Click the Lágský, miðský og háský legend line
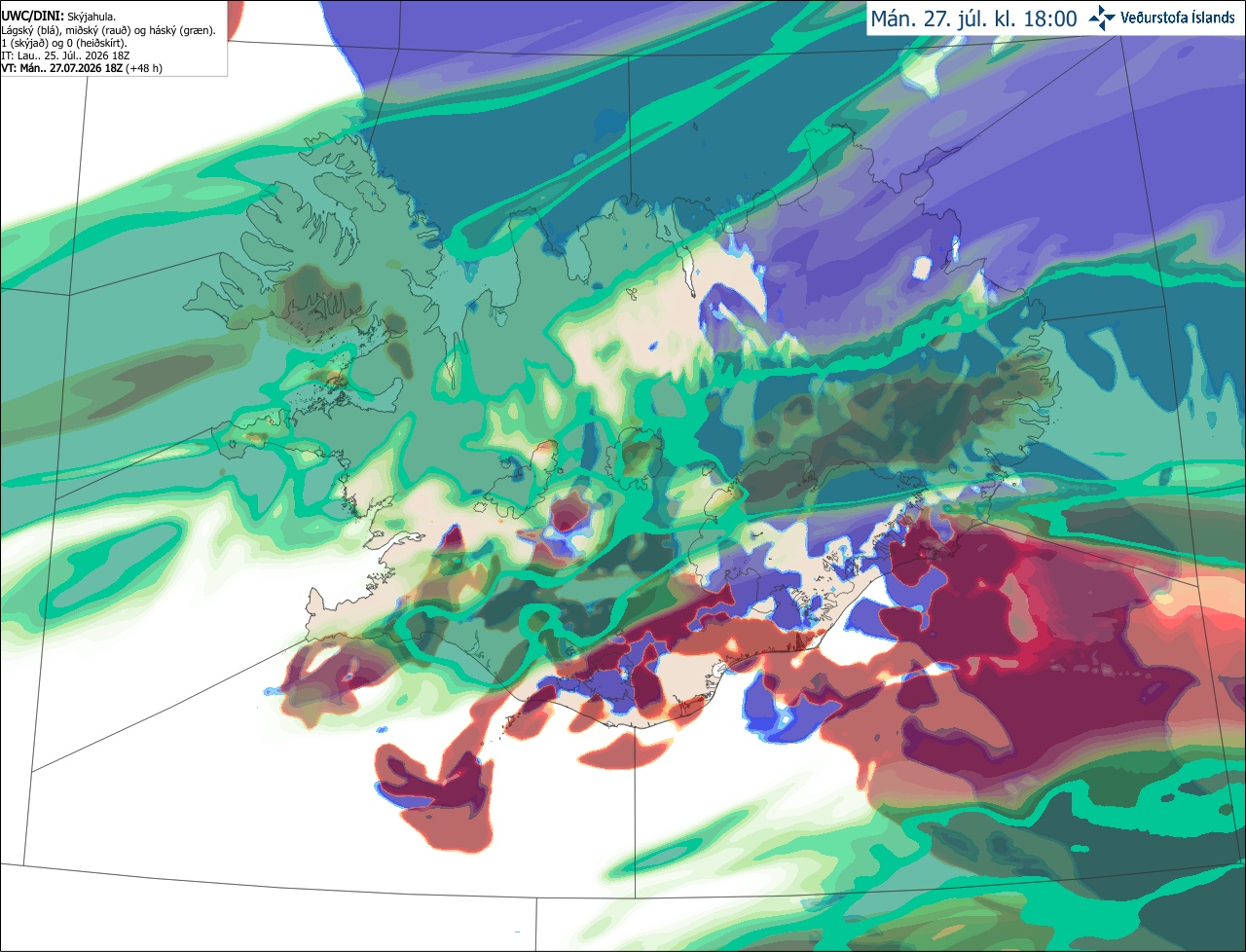Screen dimensions: 1246x952 pos(108,30)
